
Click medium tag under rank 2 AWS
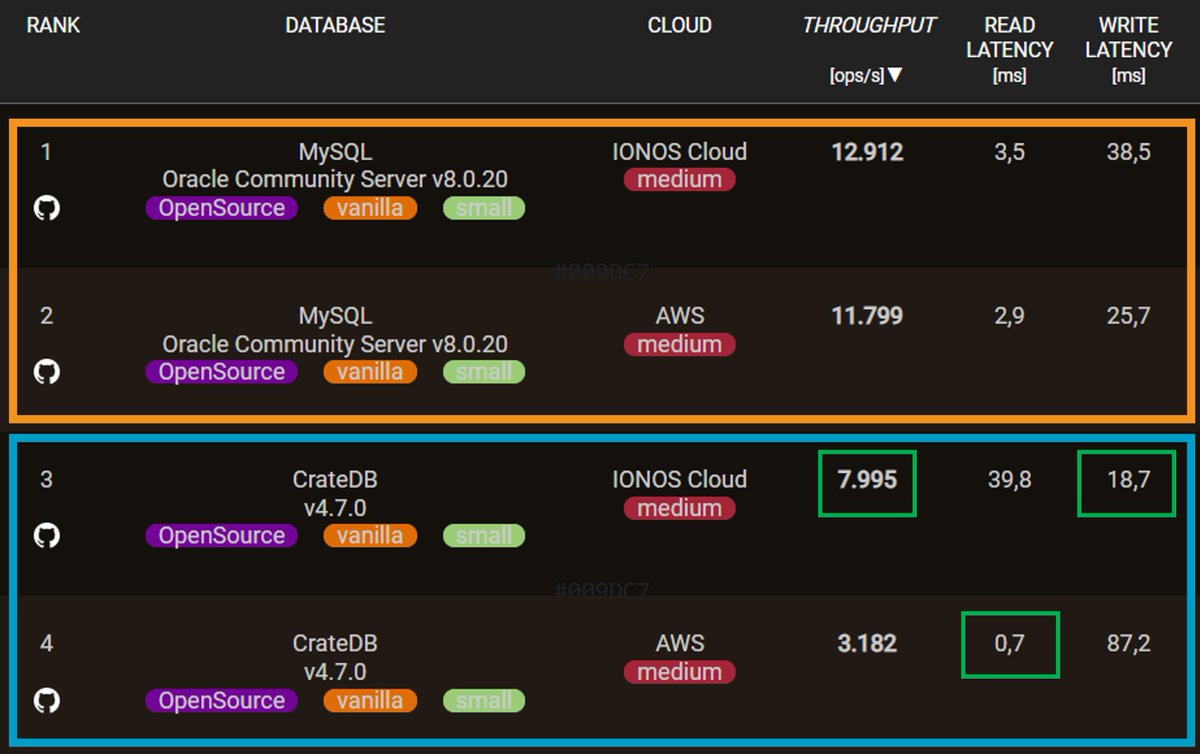click(680, 344)
